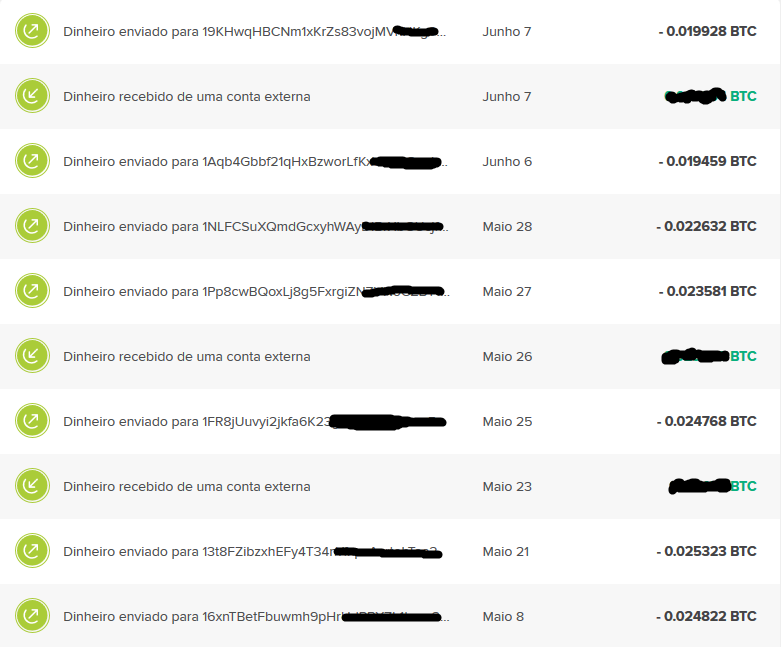Click the sent arrow icon dated Junho 6
The image size is (781, 647).
coord(32,162)
